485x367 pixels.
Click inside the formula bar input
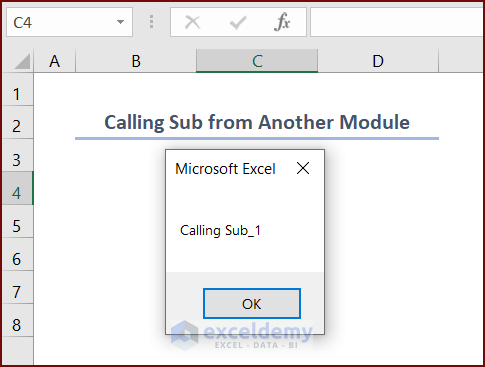(397, 22)
